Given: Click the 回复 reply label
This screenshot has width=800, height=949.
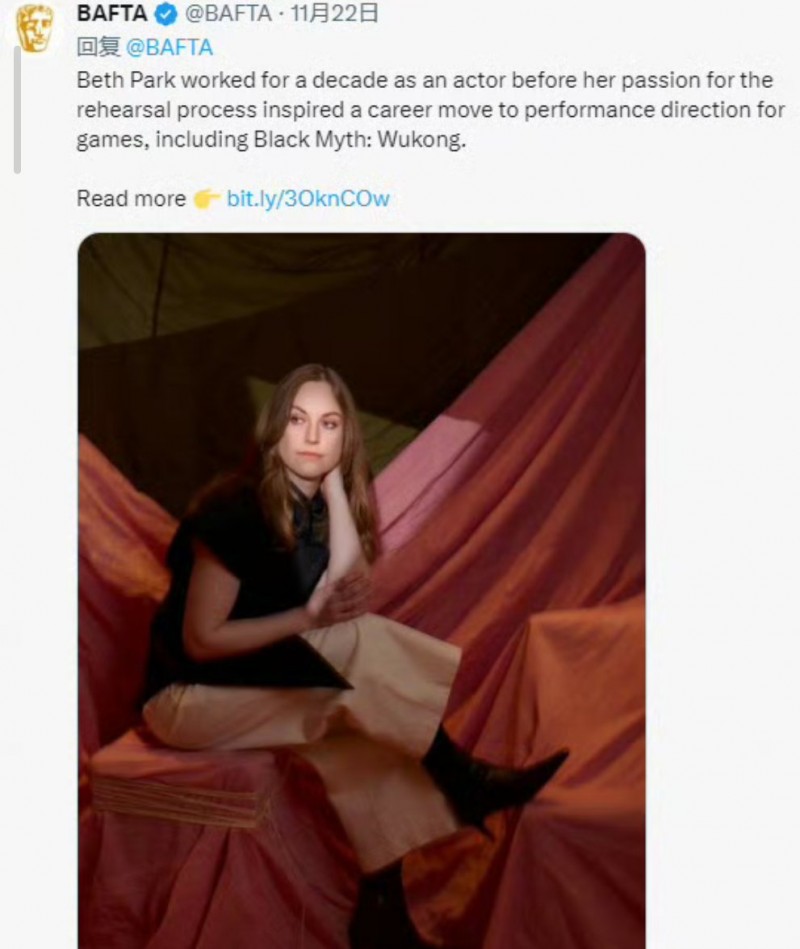Looking at the screenshot, I should click(99, 47).
